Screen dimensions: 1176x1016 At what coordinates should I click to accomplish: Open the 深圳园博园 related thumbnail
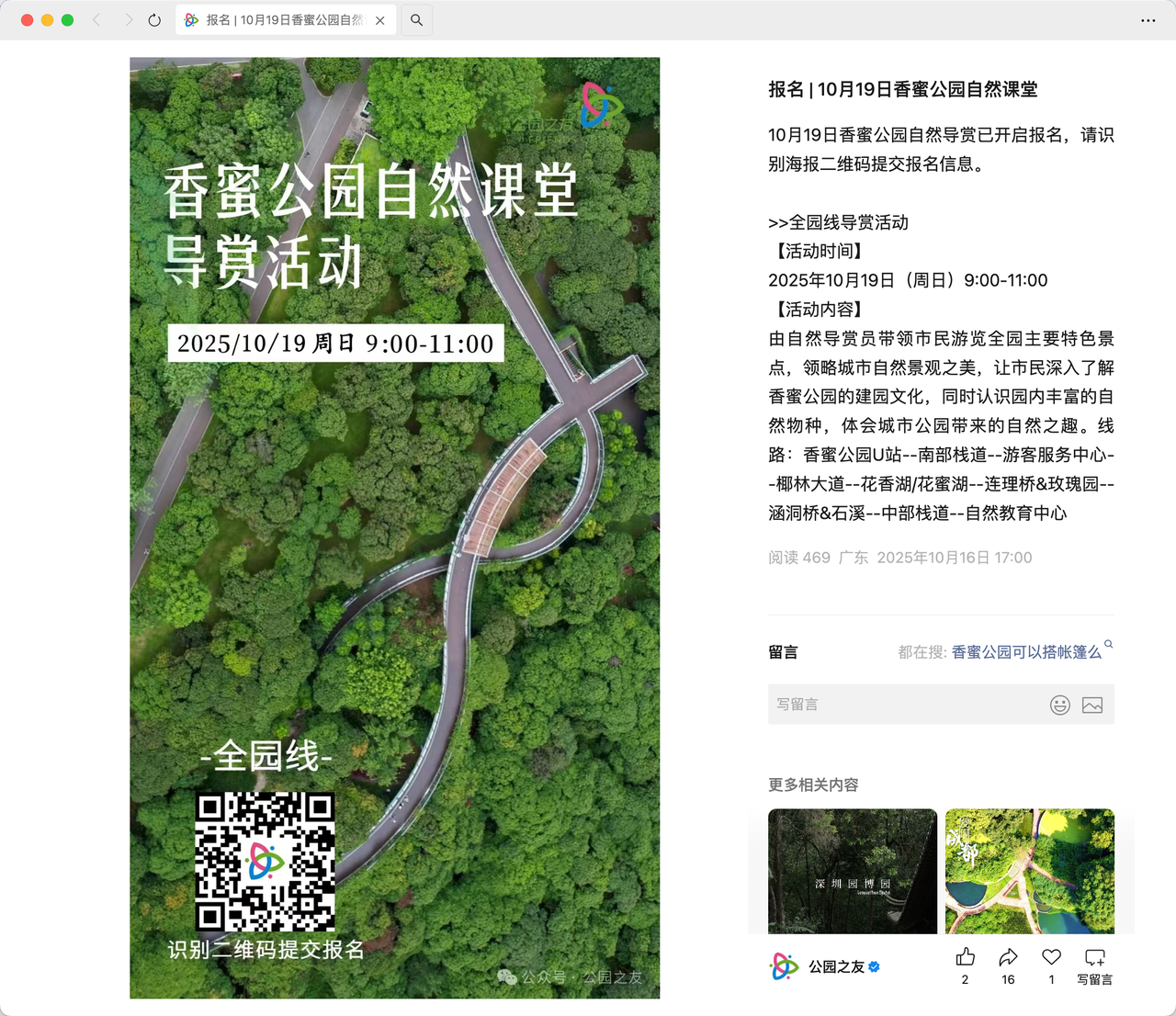click(853, 871)
